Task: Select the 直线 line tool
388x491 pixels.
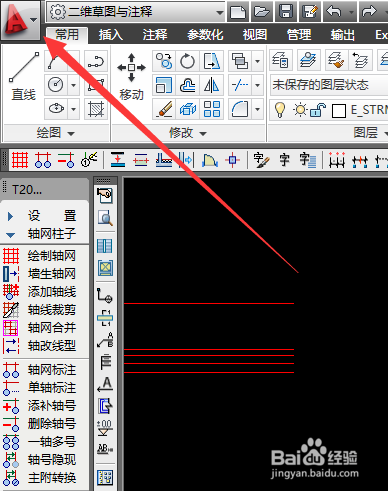Action: (23, 76)
